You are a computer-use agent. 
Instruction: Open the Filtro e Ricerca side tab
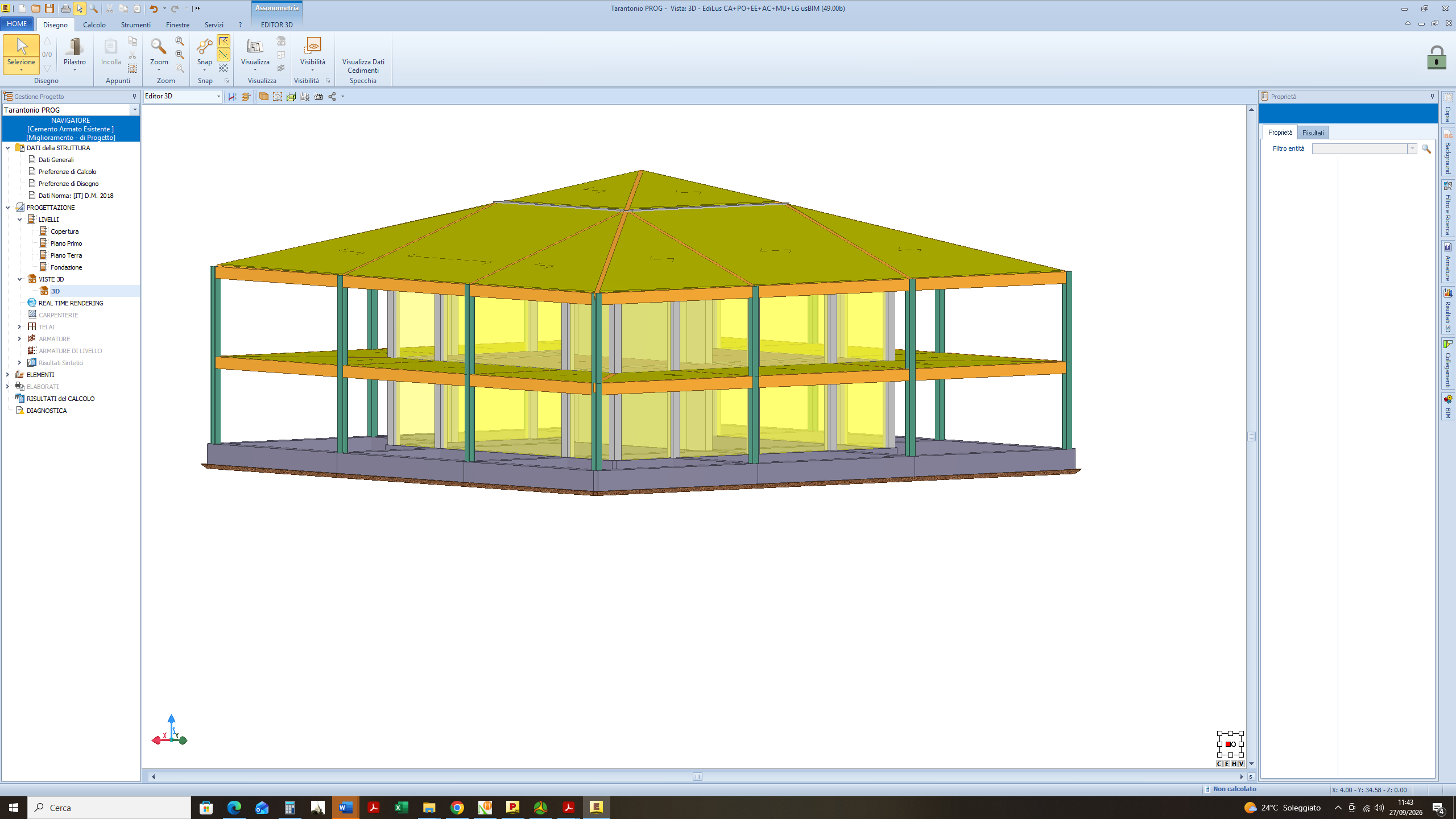click(1448, 208)
